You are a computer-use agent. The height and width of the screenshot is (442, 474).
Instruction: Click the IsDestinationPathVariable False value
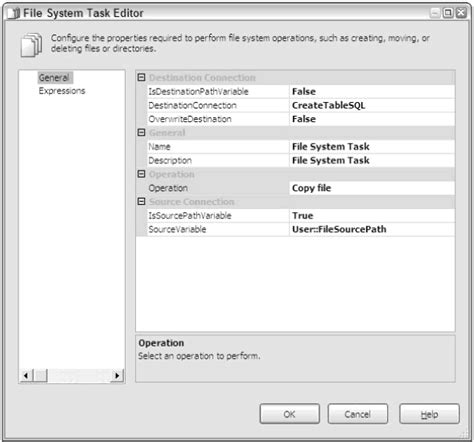372,91
